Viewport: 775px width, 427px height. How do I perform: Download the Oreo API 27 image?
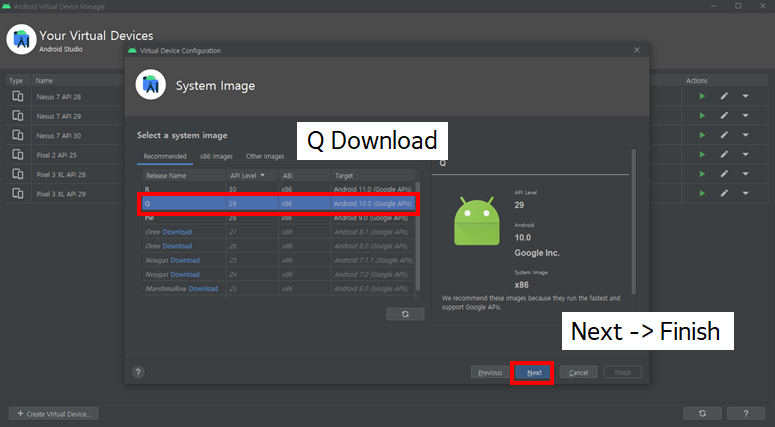click(177, 232)
